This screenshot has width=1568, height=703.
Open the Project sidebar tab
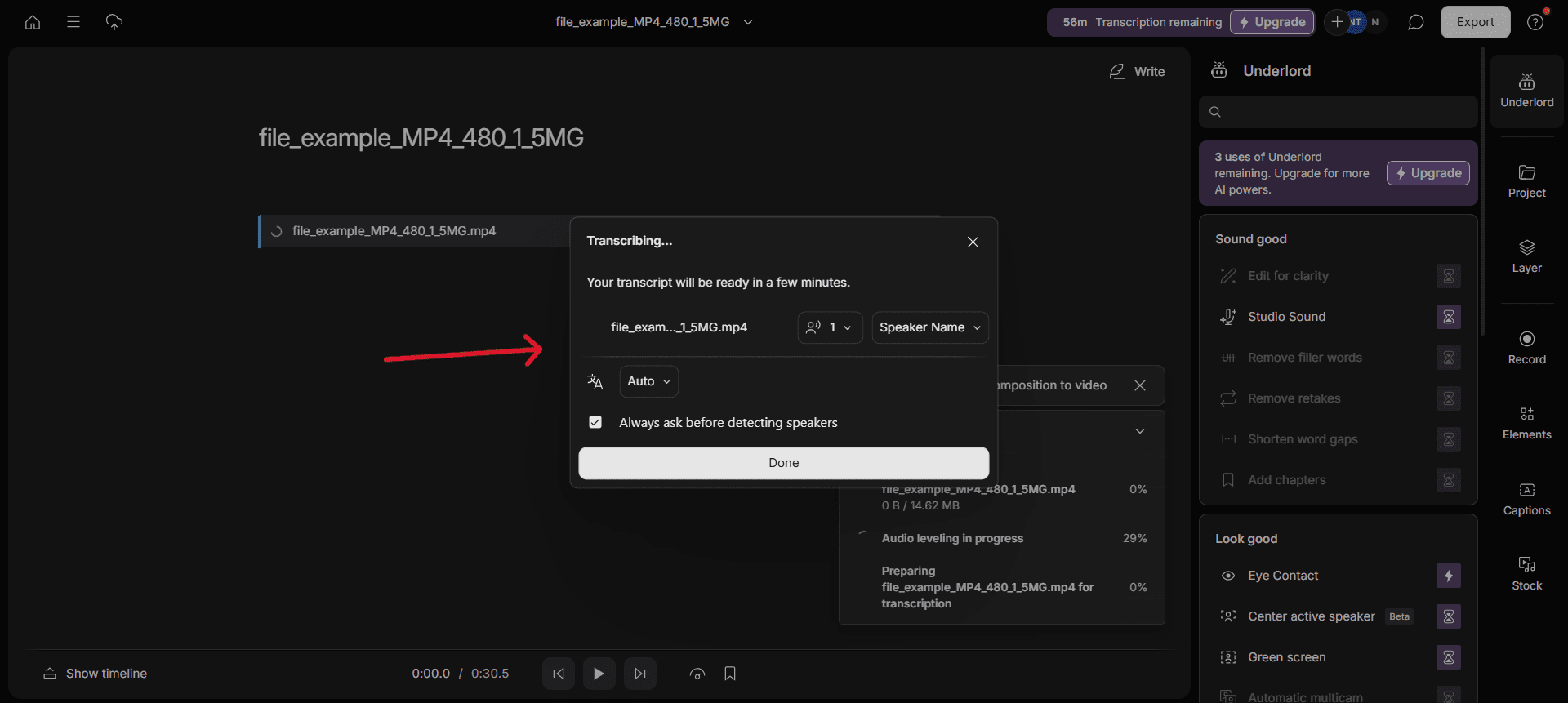pyautogui.click(x=1527, y=182)
